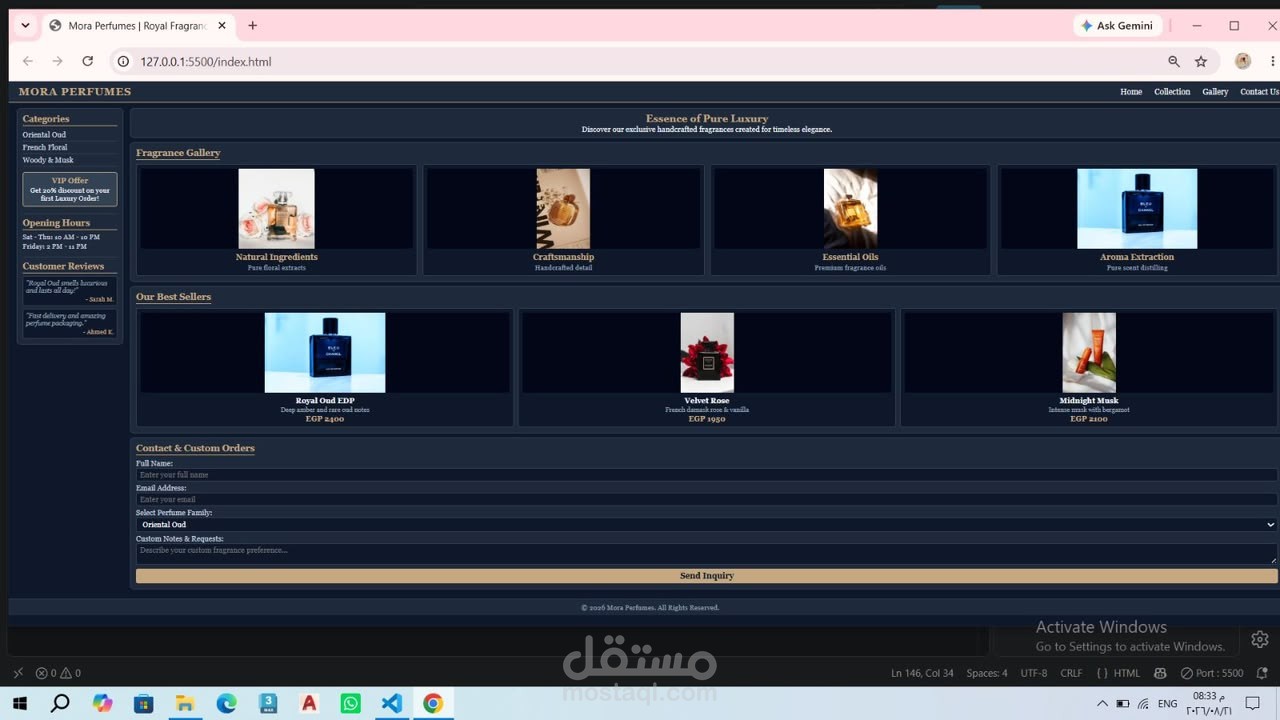
Task: Click the errors and warnings indicator in status bar
Action: click(58, 673)
